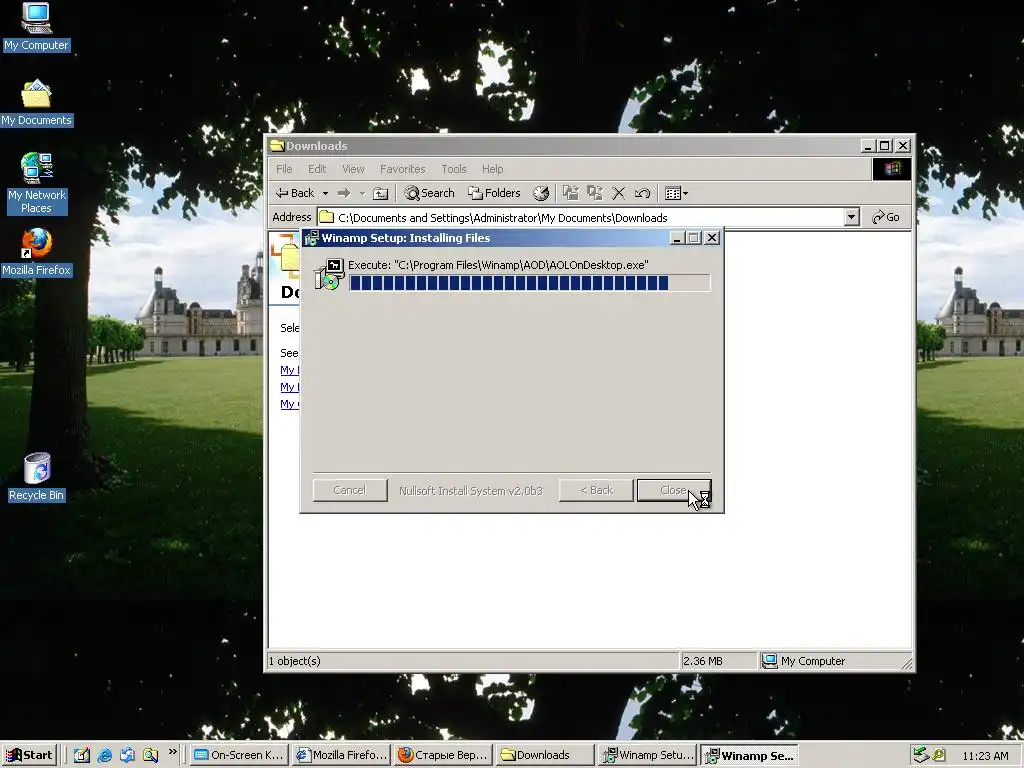Click the second system tray icon
The height and width of the screenshot is (768, 1024).
click(x=939, y=756)
